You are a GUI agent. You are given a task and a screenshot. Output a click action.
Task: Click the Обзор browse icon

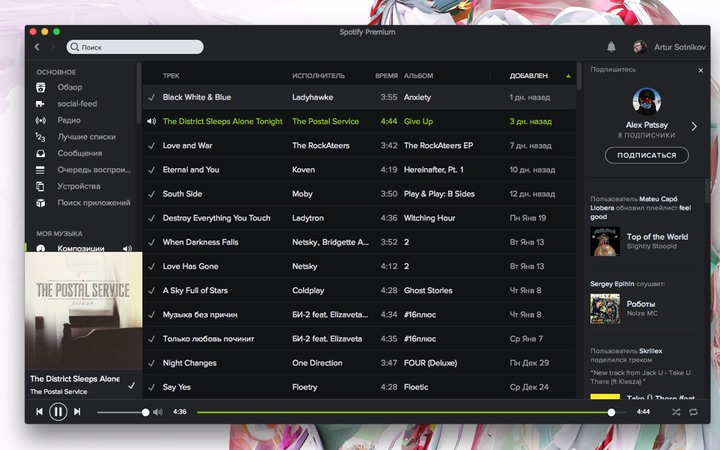[41, 87]
